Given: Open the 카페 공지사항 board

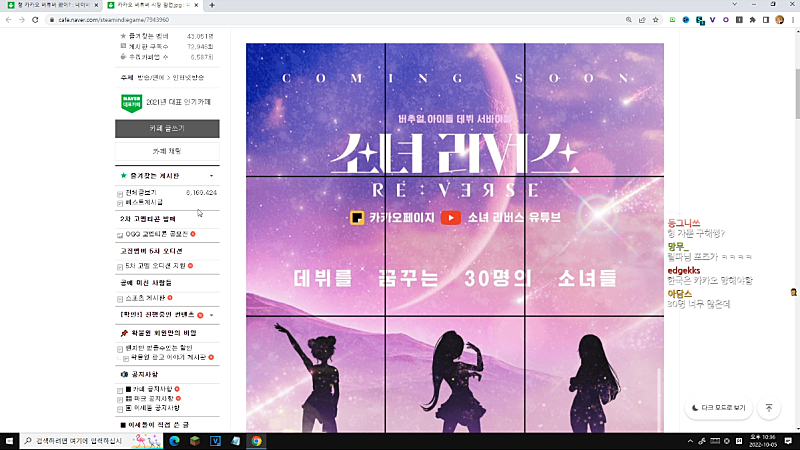Looking at the screenshot, I should click(149, 389).
